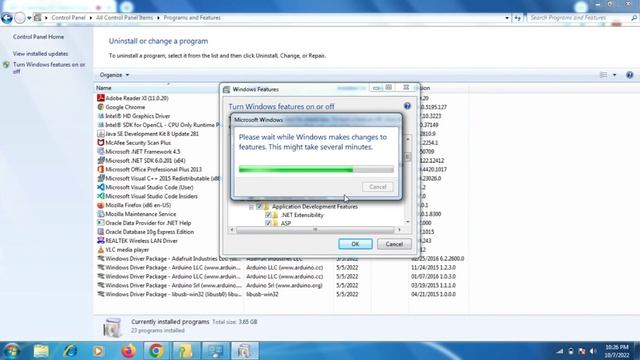
Task: Toggle the .NET Extensibility checkbox
Action: [x=268, y=215]
